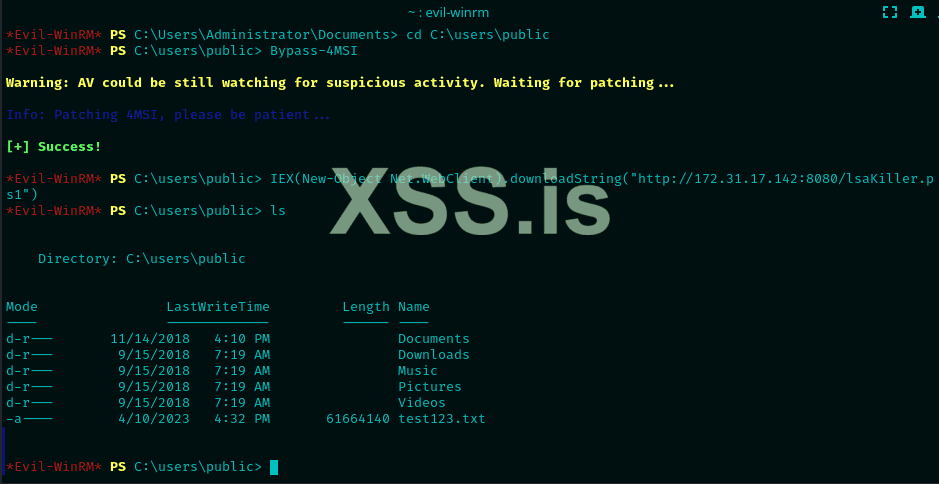939x484 pixels.
Task: Click the 'LastWriteTime' column header
Action: point(218,307)
